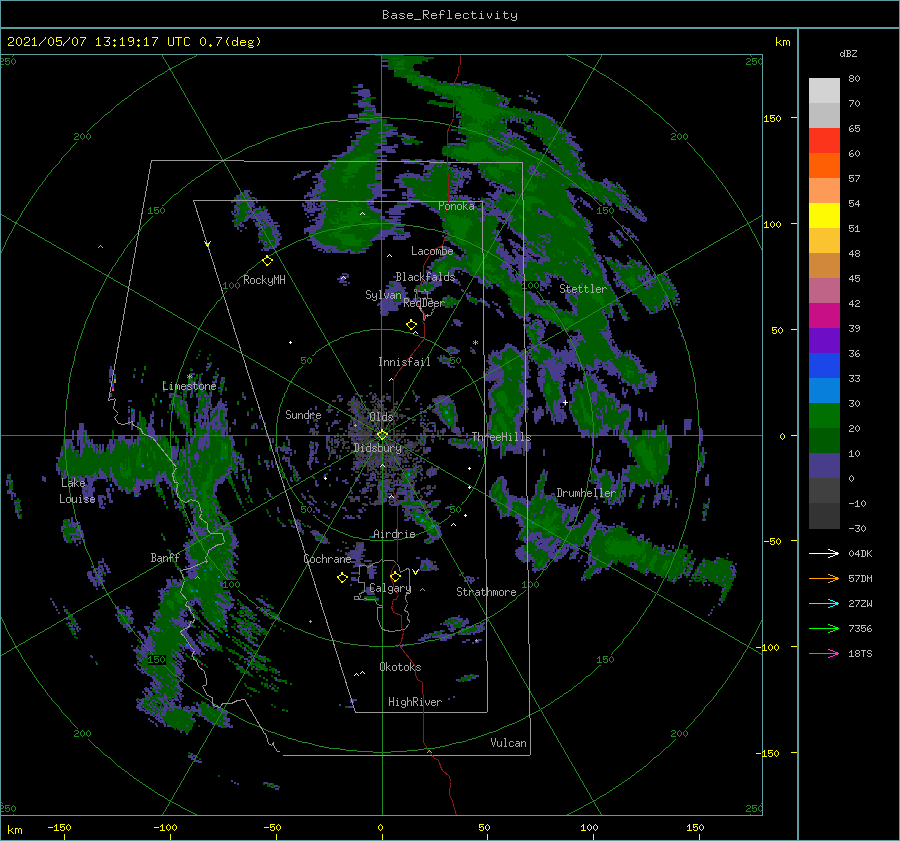Screen dimensions: 900x841
Task: Click the Strathmore label
Action: point(486,592)
